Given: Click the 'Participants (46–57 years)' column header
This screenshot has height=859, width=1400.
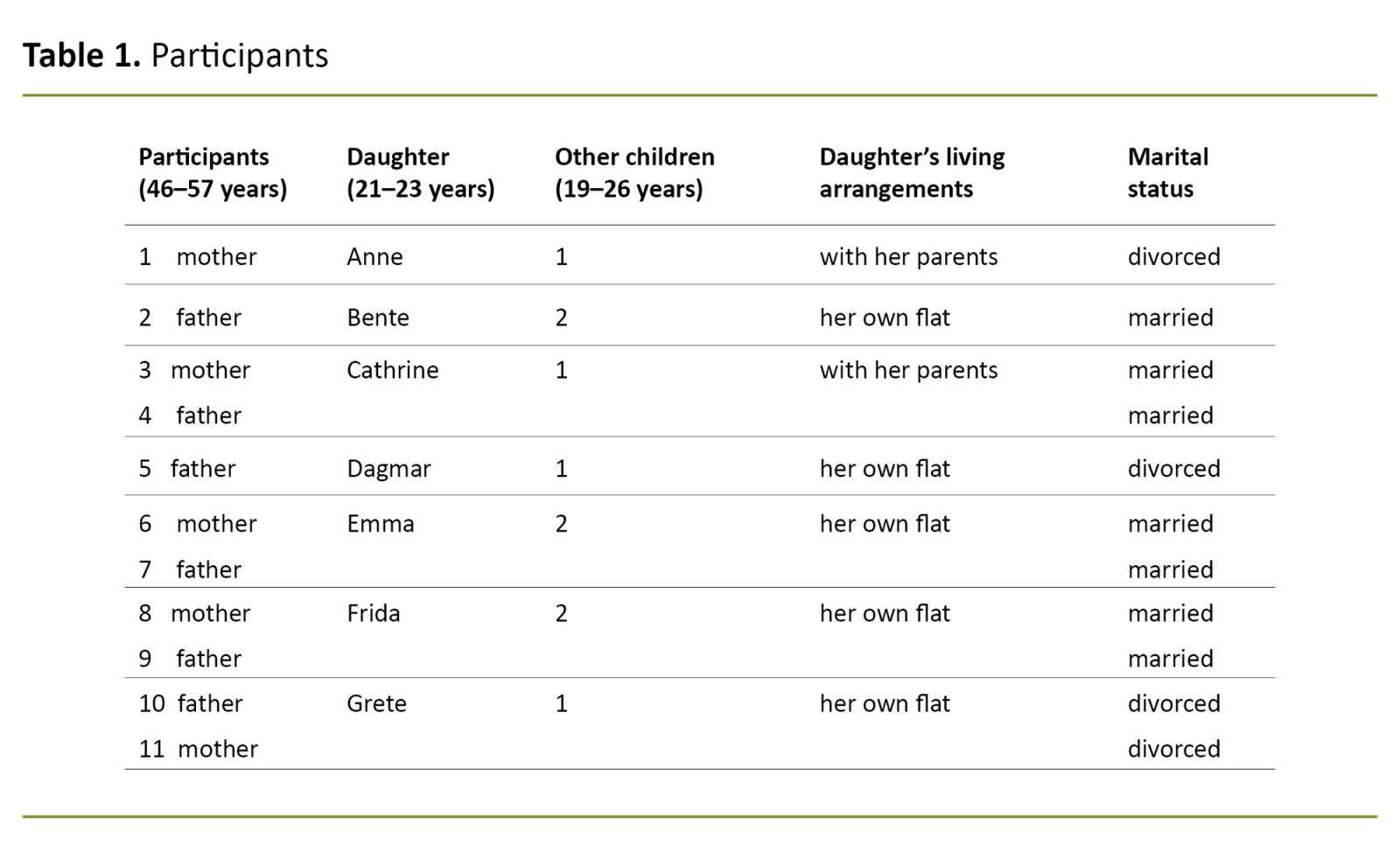Looking at the screenshot, I should pyautogui.click(x=213, y=173).
